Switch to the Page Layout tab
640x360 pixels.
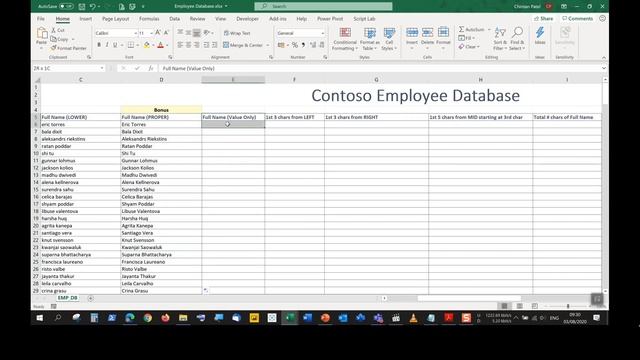pos(116,19)
